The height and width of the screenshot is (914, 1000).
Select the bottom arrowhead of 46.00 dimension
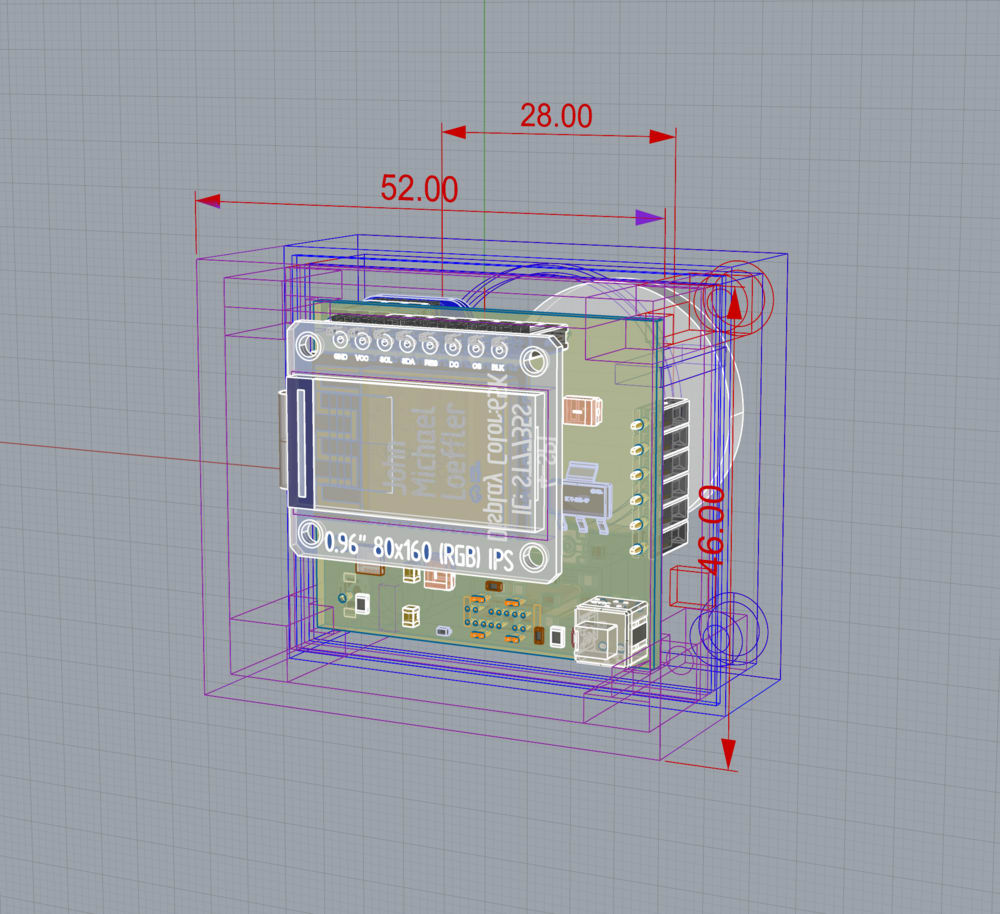pyautogui.click(x=728, y=754)
